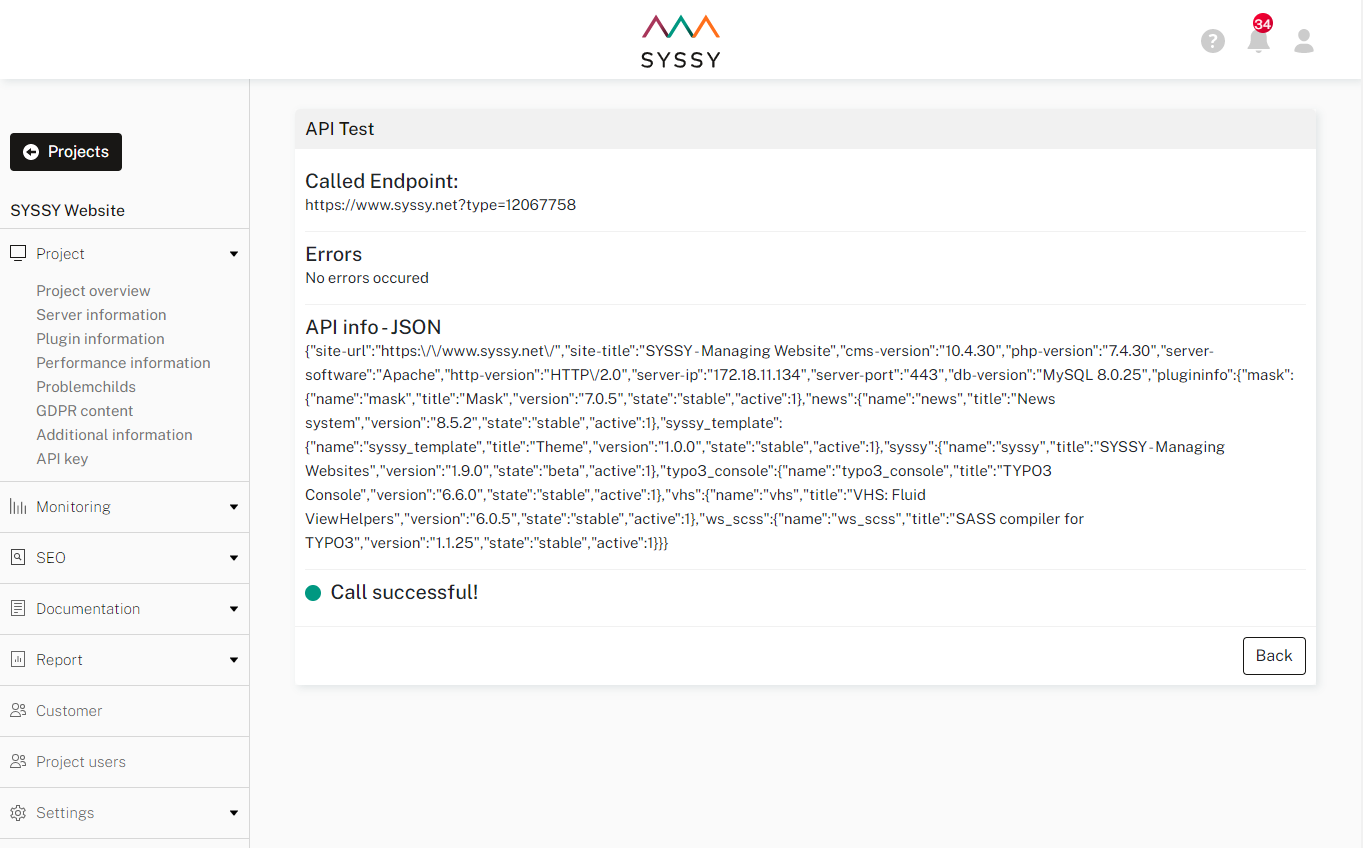Open the Documentation panel icon
Image resolution: width=1363 pixels, height=848 pixels.
(17, 608)
